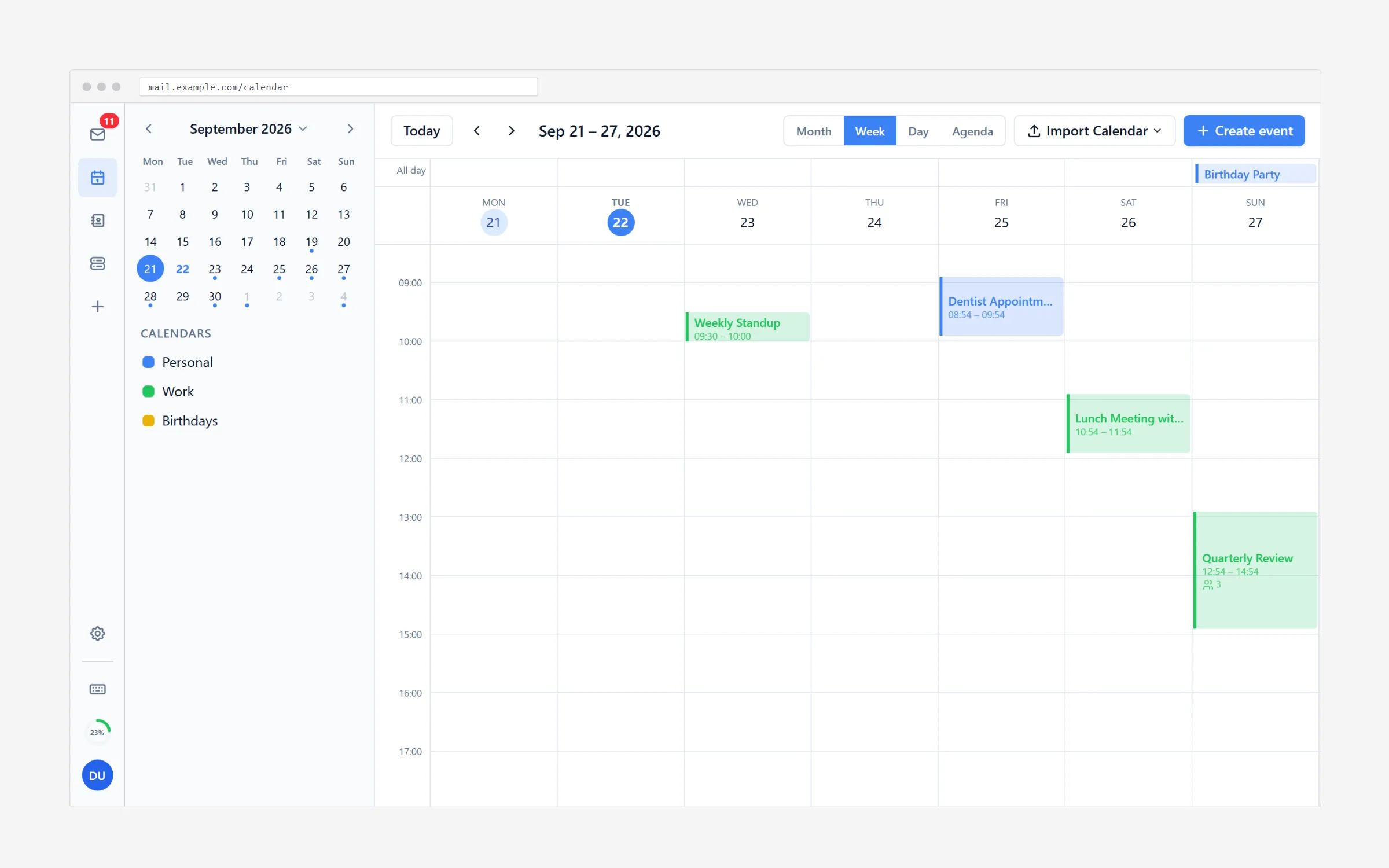1389x868 pixels.
Task: Click the plus icon in sidebar
Action: 97,306
